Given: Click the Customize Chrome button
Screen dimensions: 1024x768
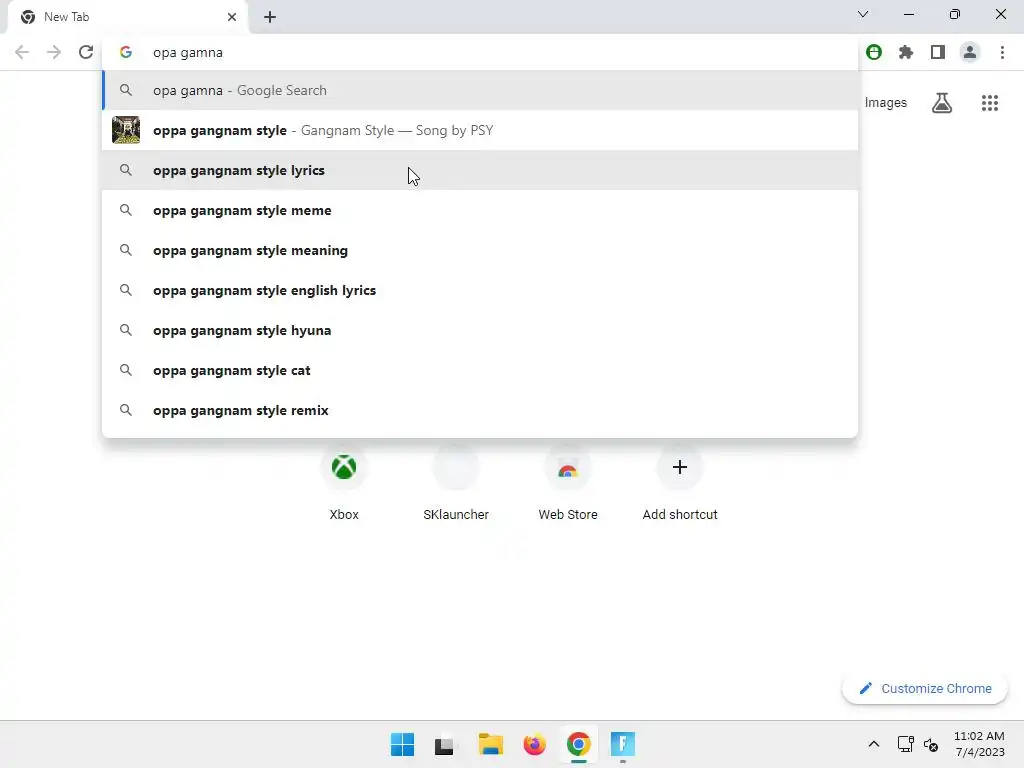Looking at the screenshot, I should tap(925, 688).
